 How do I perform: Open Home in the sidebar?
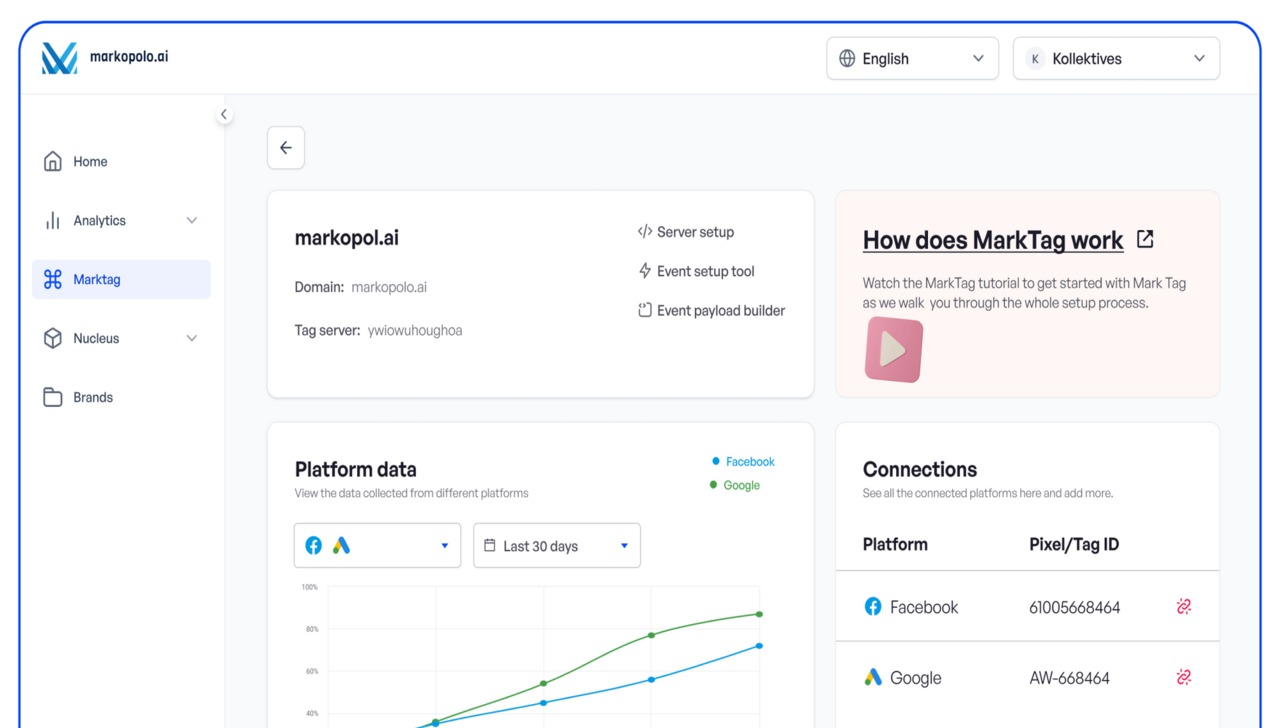click(122, 161)
